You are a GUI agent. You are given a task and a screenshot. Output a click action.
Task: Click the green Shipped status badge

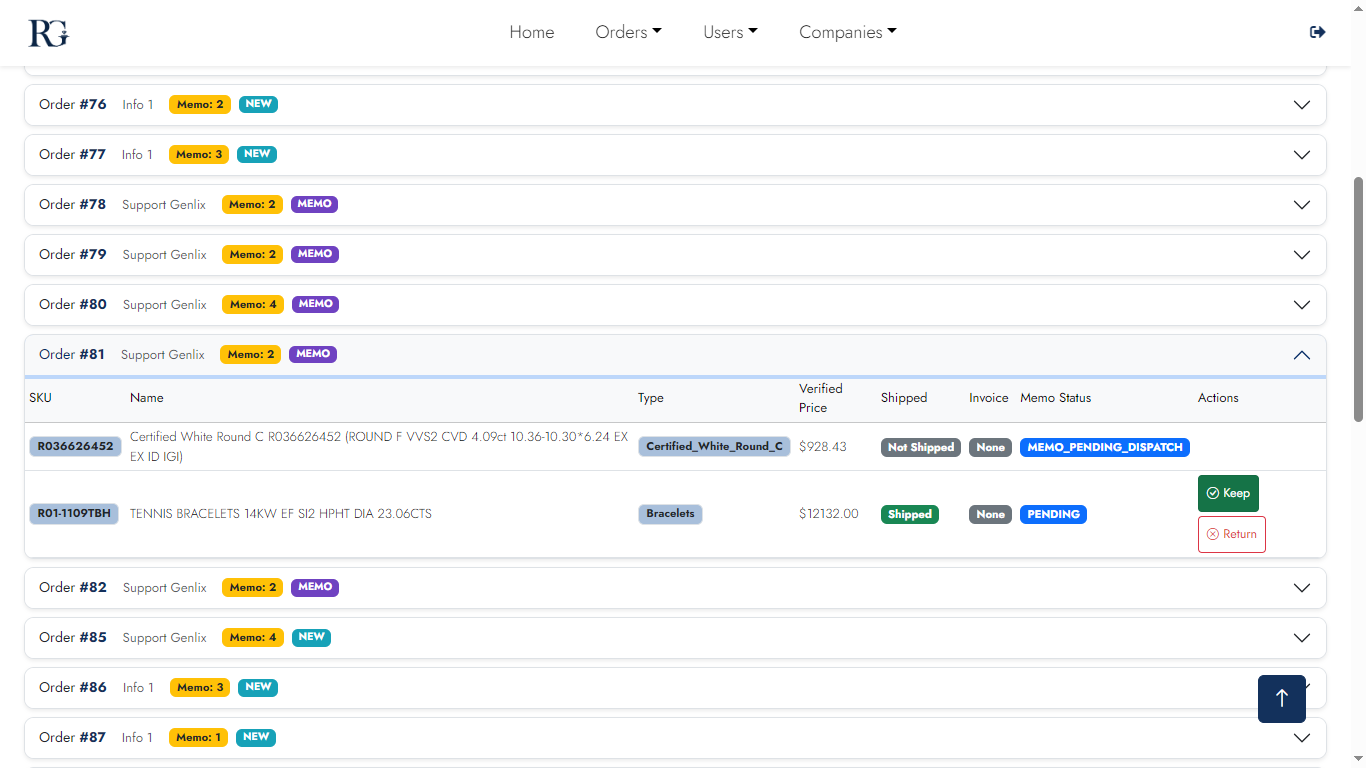pos(909,514)
